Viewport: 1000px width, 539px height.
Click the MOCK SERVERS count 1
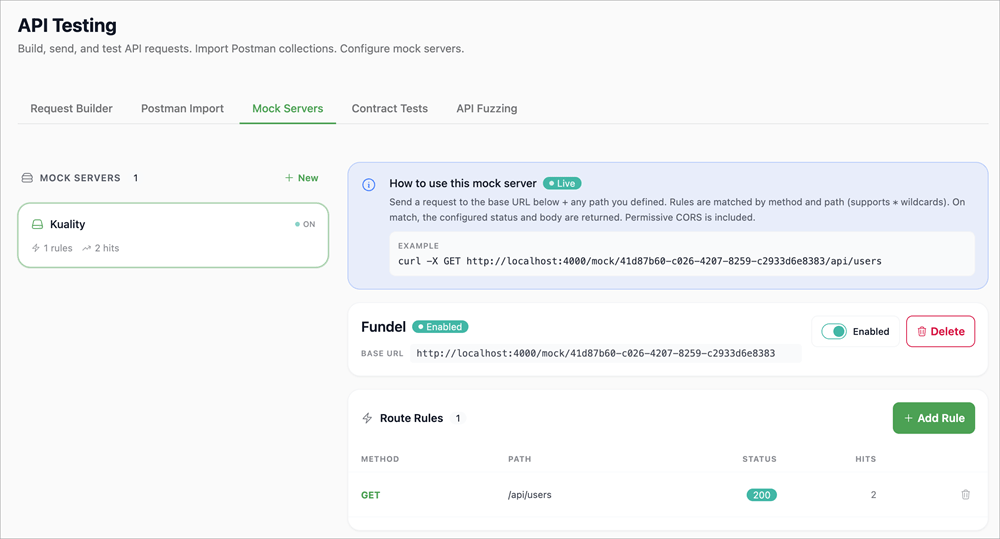click(x=136, y=178)
